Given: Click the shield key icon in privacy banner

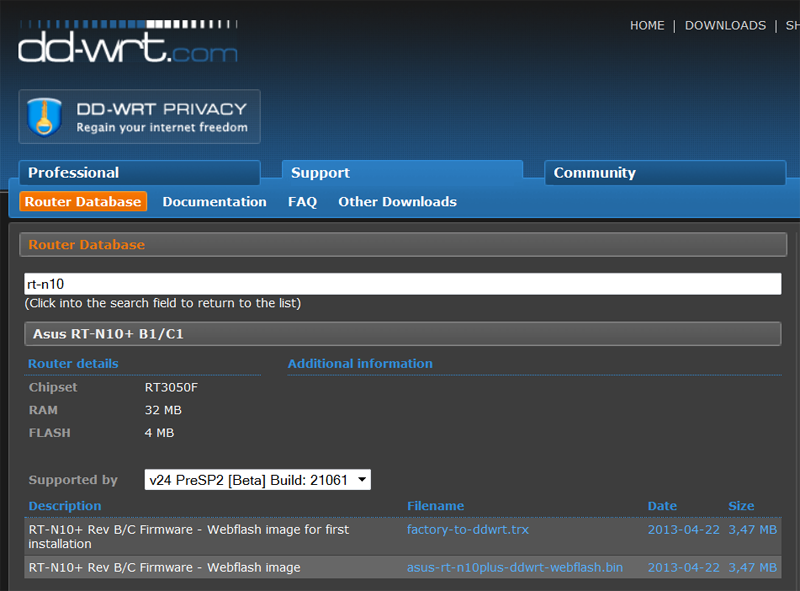Looking at the screenshot, I should click(x=44, y=117).
